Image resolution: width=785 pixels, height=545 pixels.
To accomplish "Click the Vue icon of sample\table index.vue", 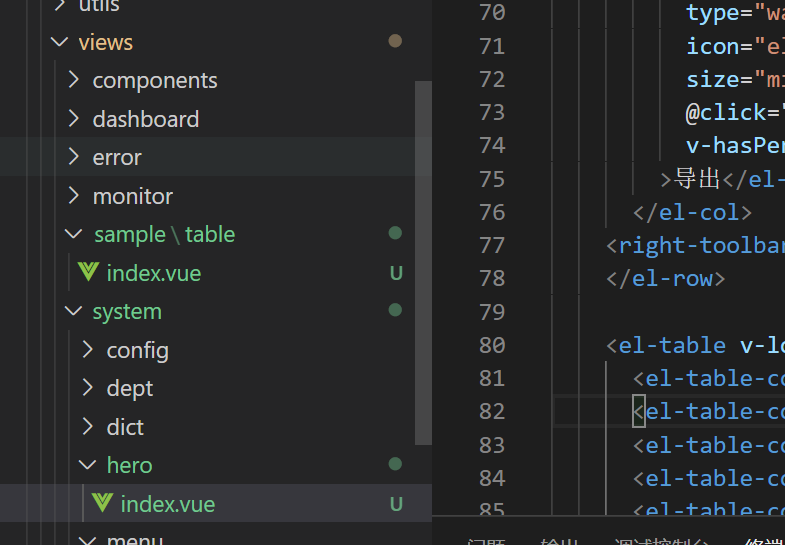I will click(88, 273).
